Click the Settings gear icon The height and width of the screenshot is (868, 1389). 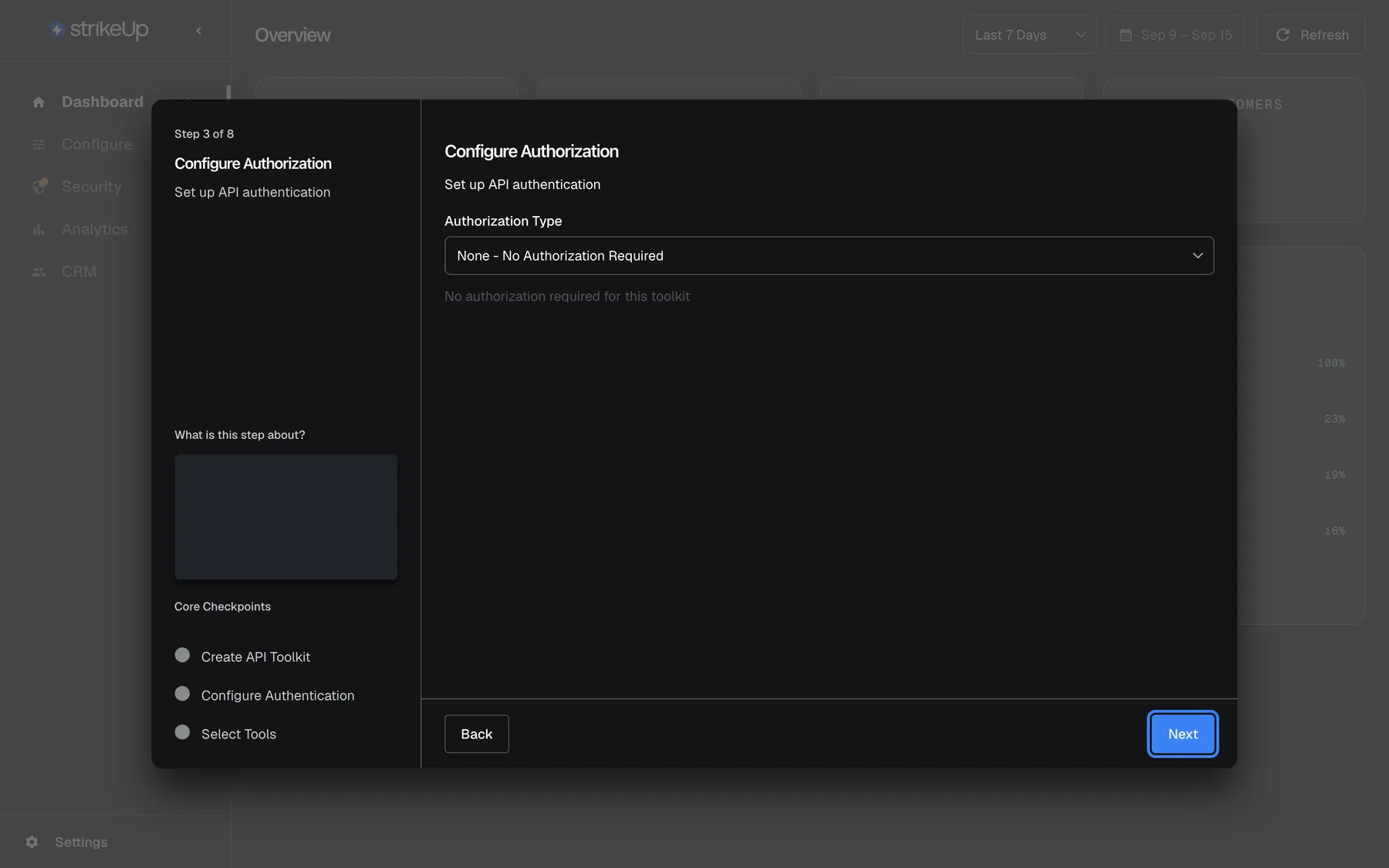coord(32,842)
